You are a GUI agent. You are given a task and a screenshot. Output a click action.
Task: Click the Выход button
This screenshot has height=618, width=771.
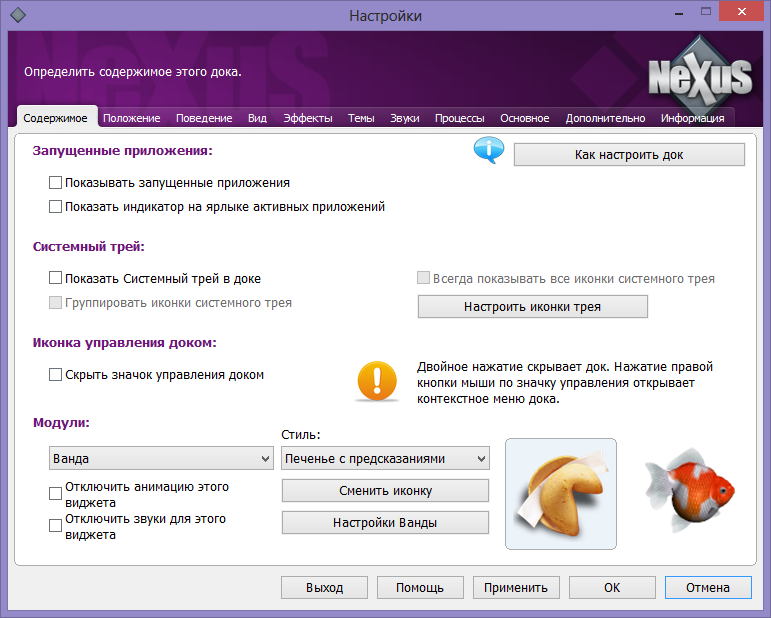click(x=325, y=588)
